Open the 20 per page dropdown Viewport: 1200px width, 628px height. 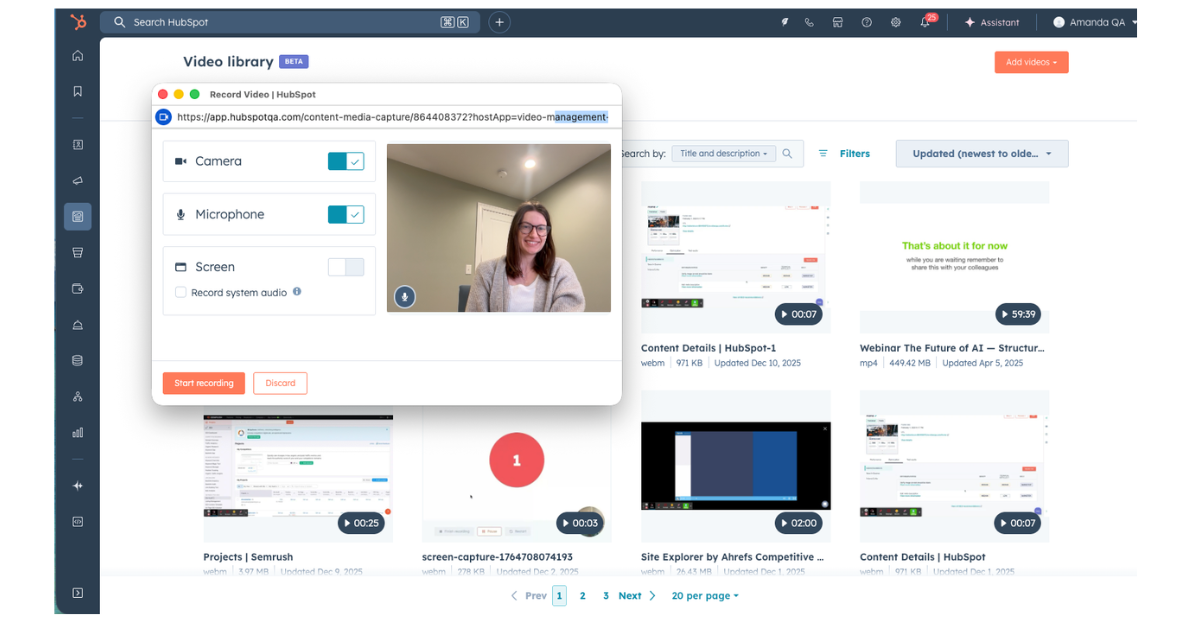tap(702, 595)
